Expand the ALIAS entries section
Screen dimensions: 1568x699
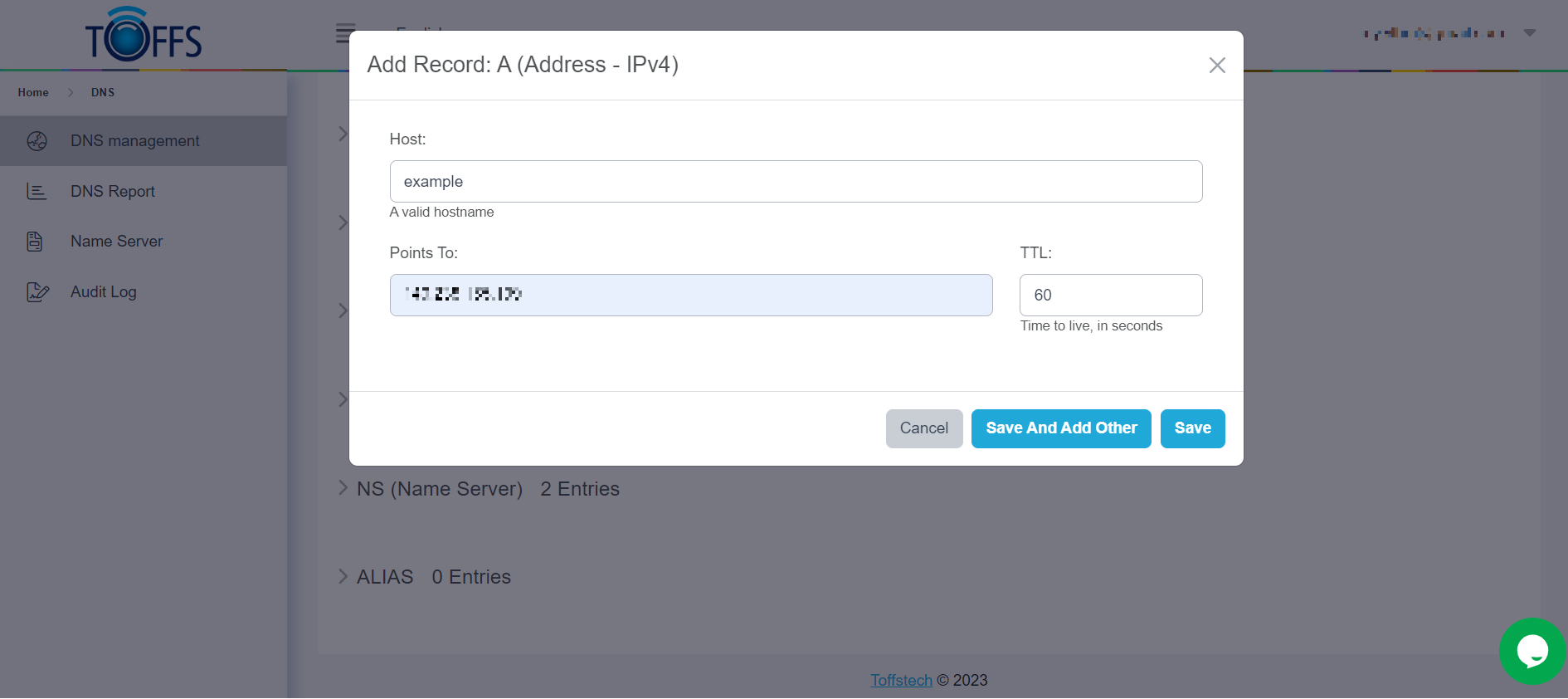point(343,576)
